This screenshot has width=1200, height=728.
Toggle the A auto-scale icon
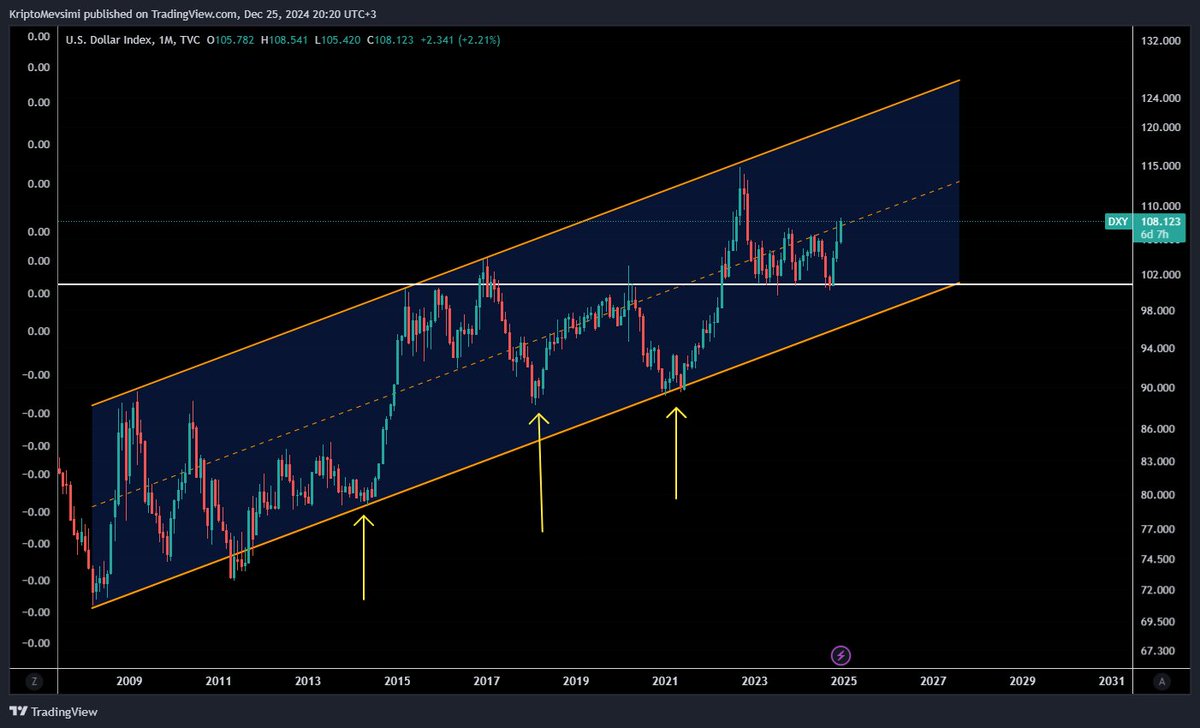[1161, 681]
